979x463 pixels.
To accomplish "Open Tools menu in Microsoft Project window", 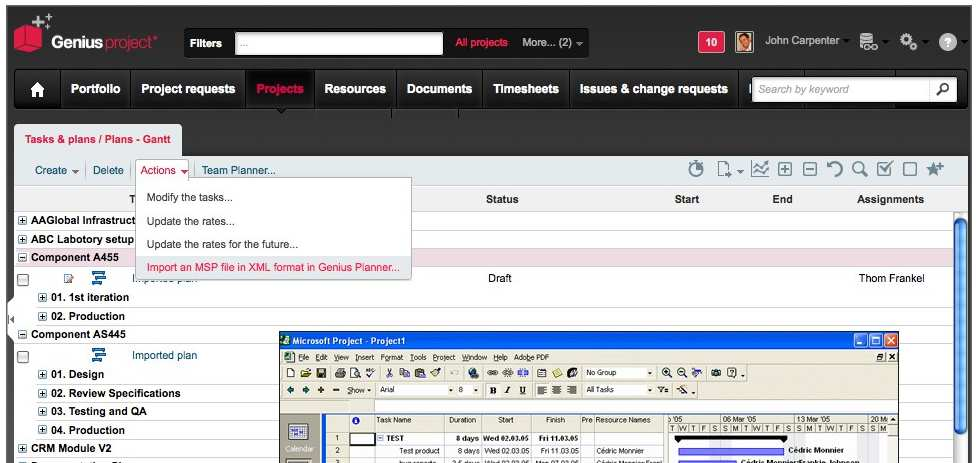I will point(418,358).
